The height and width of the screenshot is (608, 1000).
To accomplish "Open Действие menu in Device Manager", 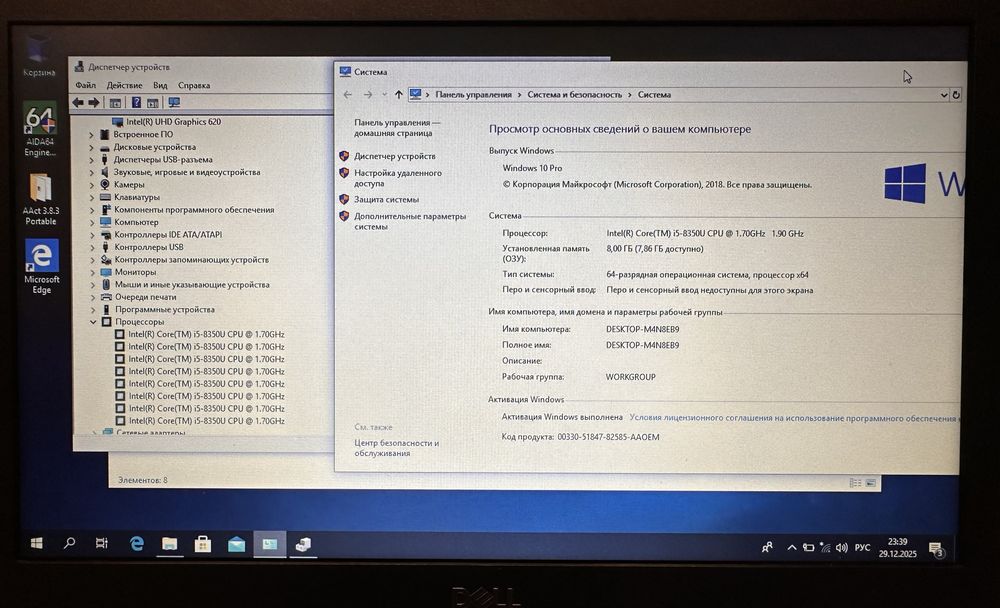I will [124, 85].
